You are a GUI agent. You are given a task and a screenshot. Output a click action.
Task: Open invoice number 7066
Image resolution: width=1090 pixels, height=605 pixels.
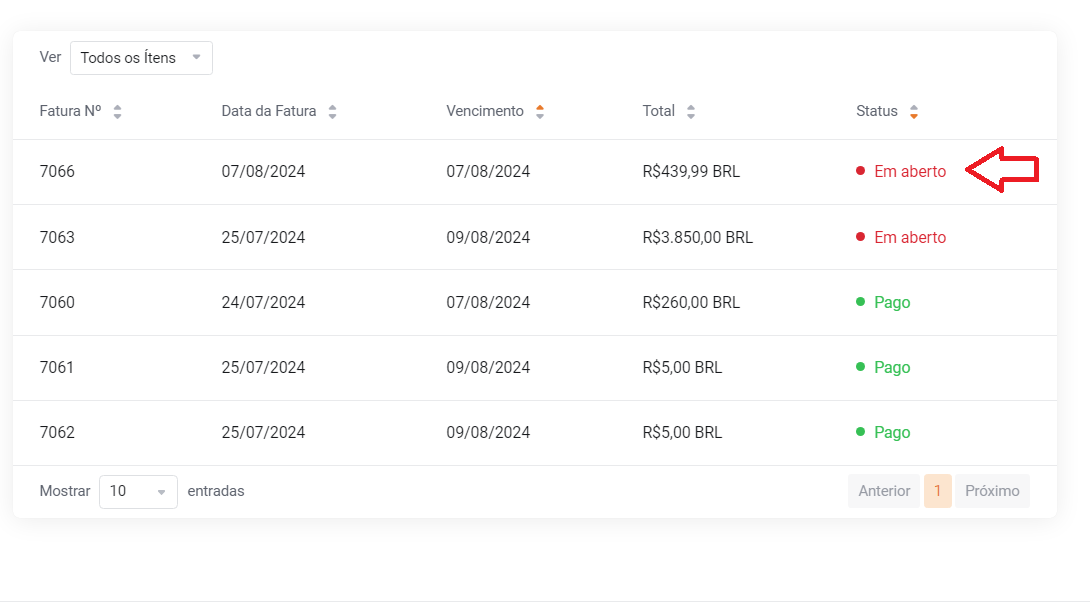(x=57, y=171)
